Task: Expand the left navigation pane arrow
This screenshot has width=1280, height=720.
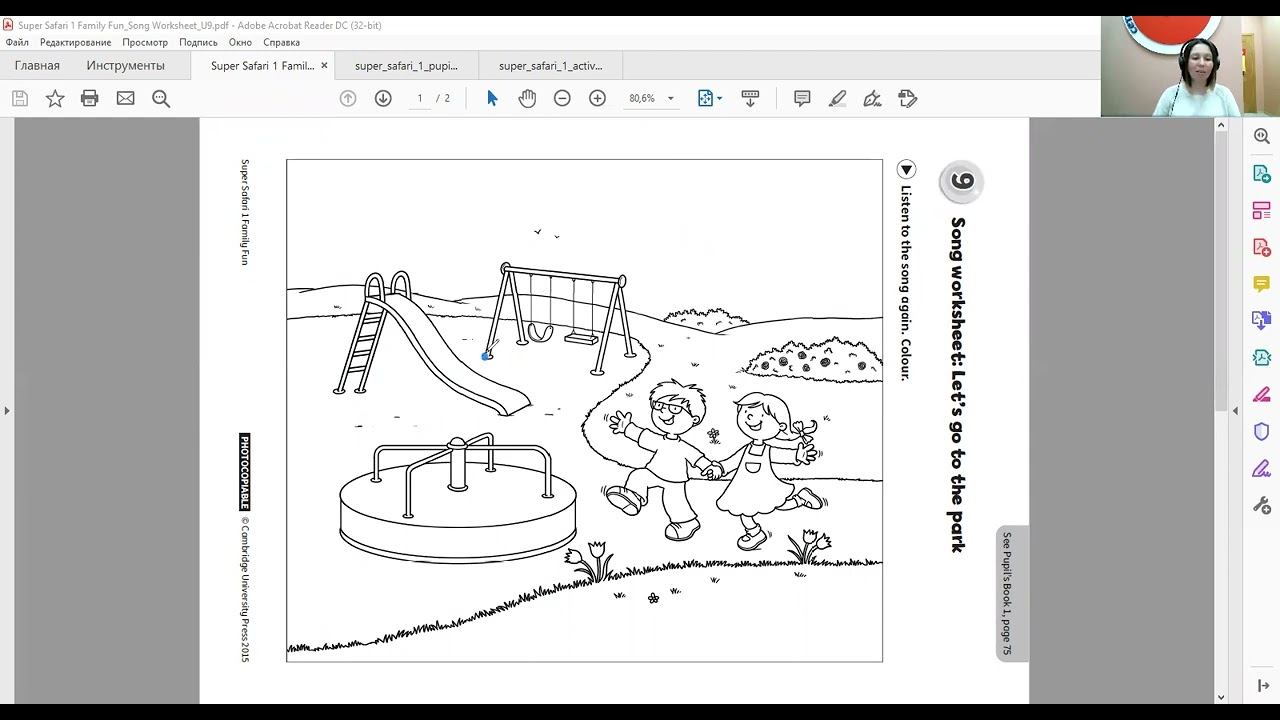Action: 7,411
